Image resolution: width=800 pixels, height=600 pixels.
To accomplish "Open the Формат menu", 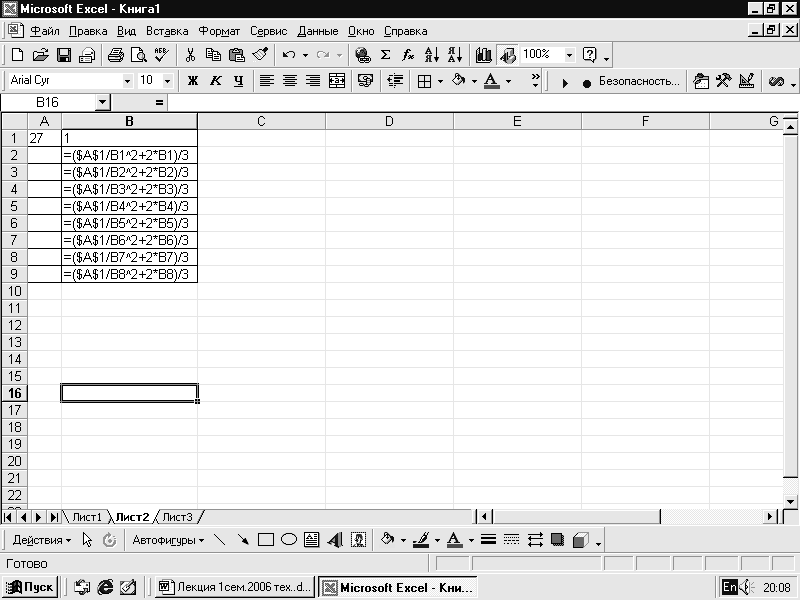I will click(x=219, y=31).
